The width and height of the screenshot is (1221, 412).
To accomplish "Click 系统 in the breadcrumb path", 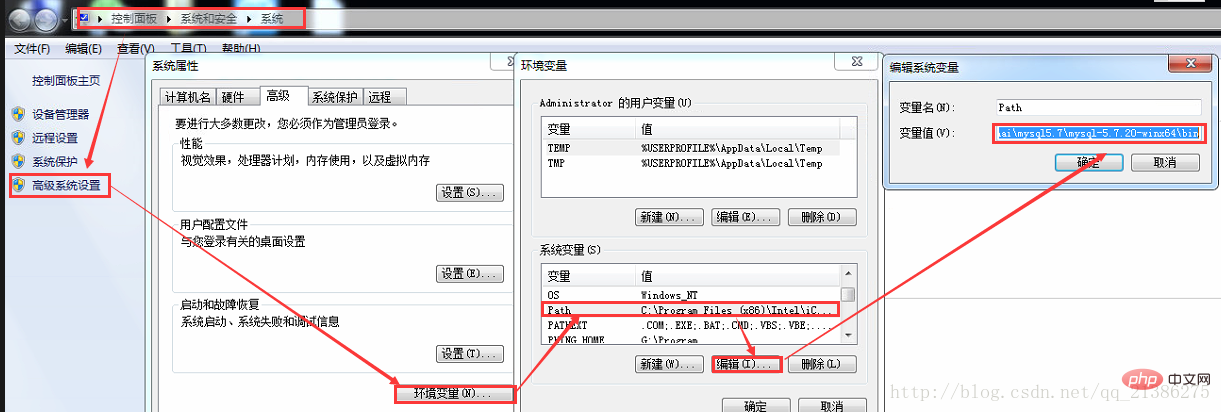I will click(272, 19).
